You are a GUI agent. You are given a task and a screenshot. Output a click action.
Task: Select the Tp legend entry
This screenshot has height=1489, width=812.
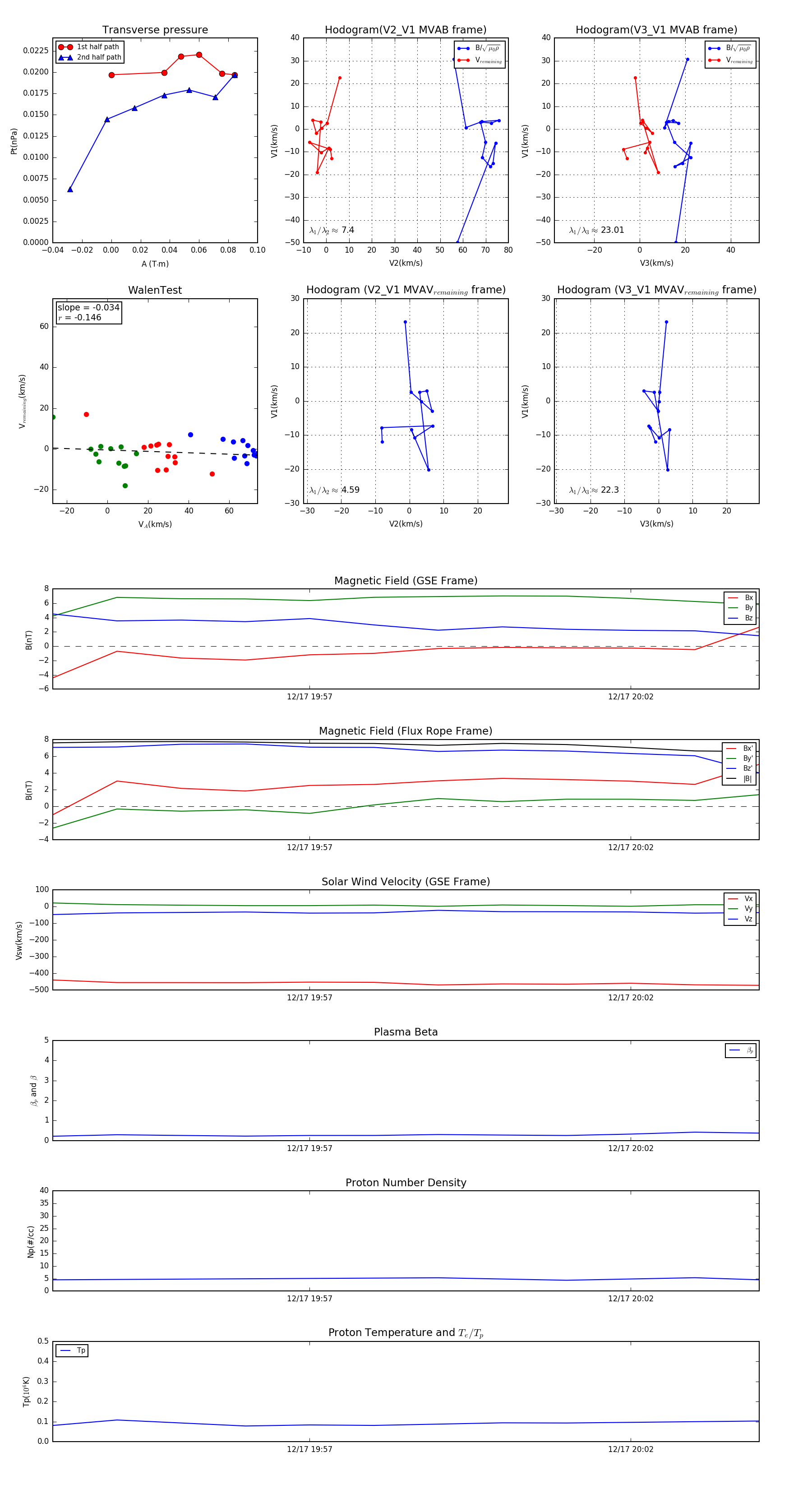pos(72,1350)
